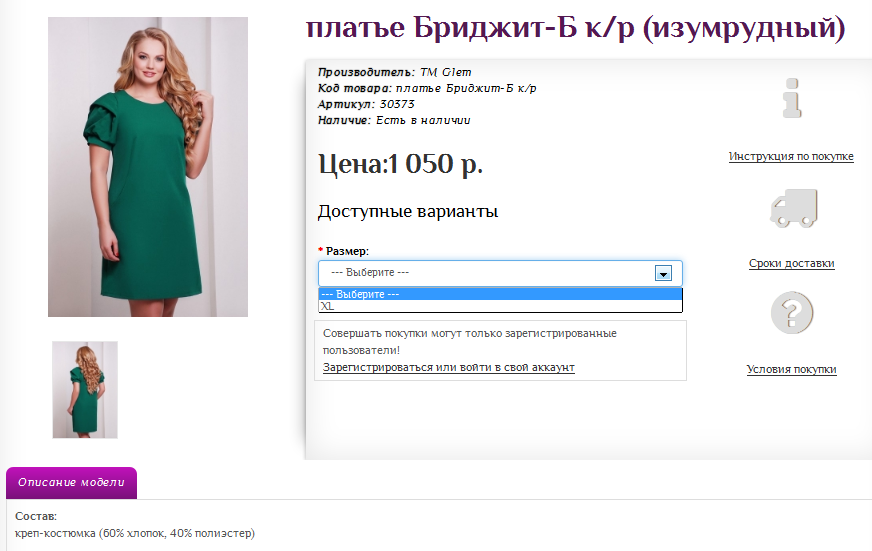Viewport: 872px width, 551px height.
Task: Open the Описание модели tab
Action: [71, 482]
